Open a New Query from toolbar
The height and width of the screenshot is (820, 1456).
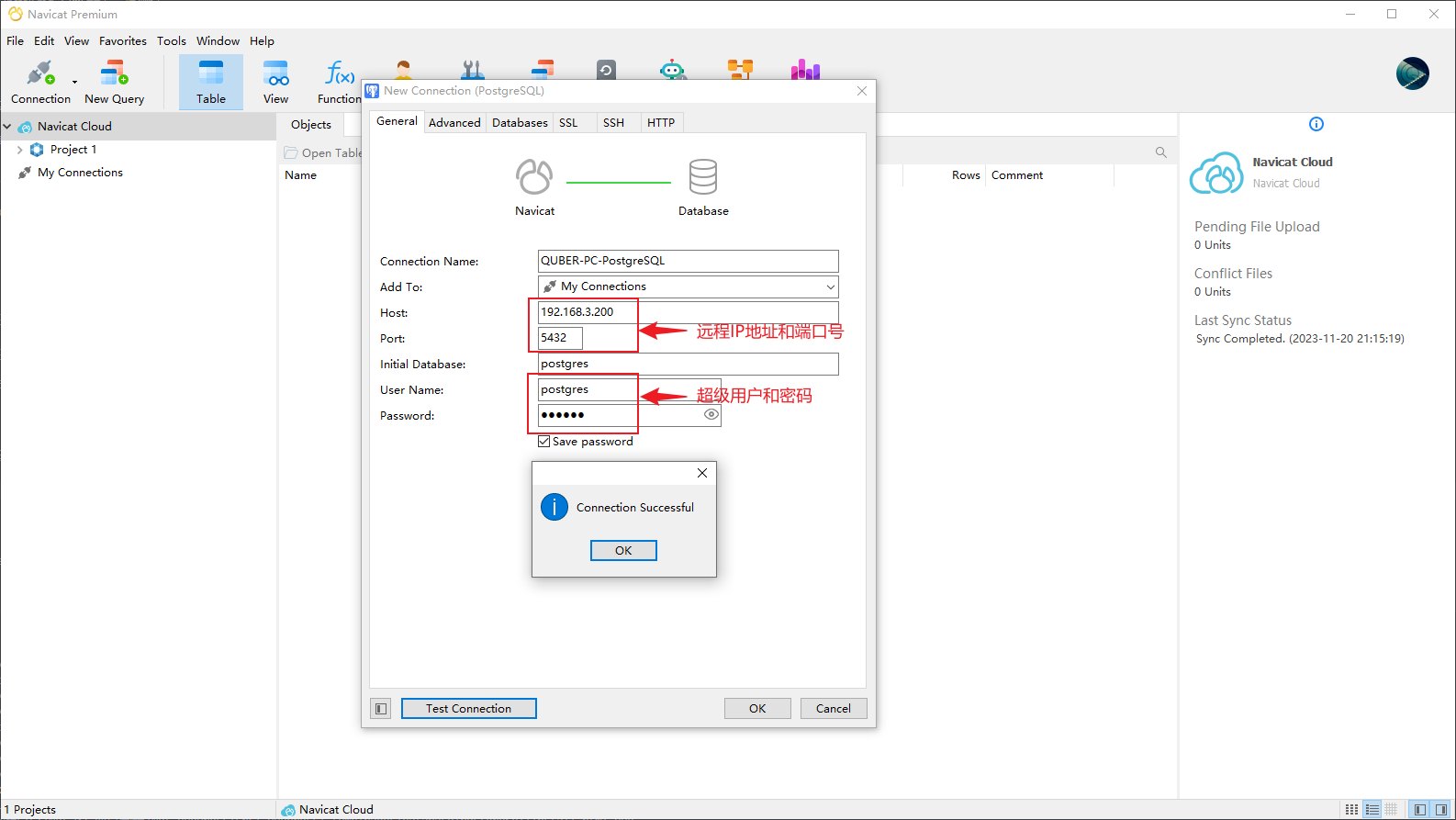click(114, 82)
